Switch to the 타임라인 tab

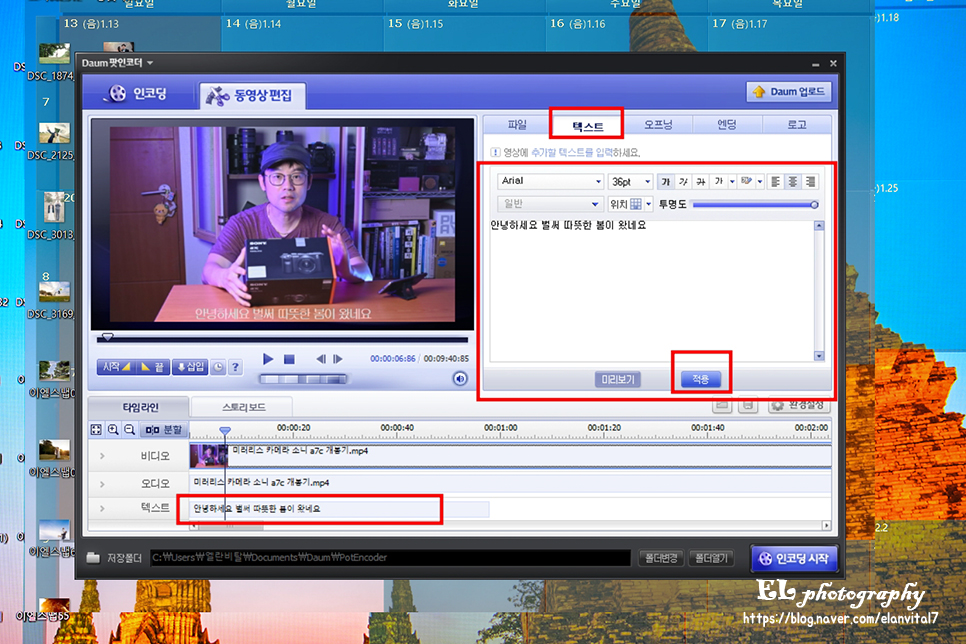pos(140,407)
